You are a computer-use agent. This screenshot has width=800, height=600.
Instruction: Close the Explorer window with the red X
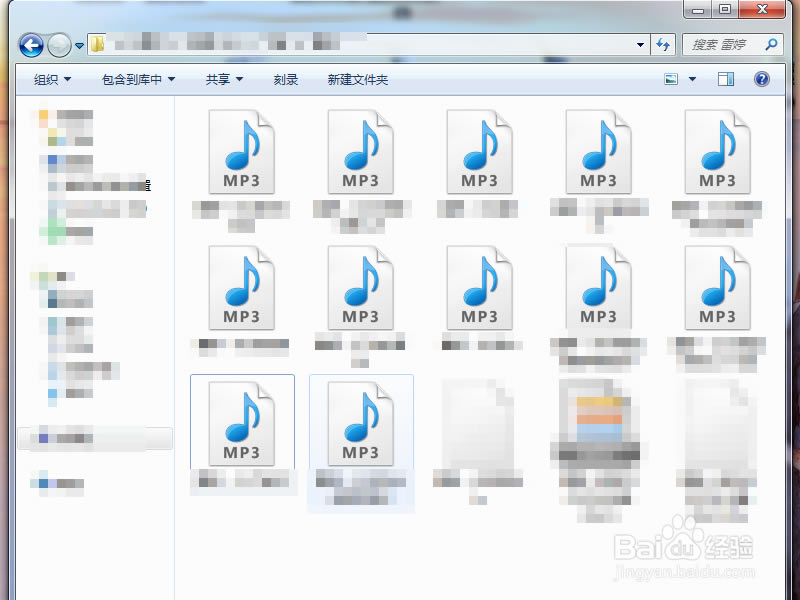click(x=762, y=9)
